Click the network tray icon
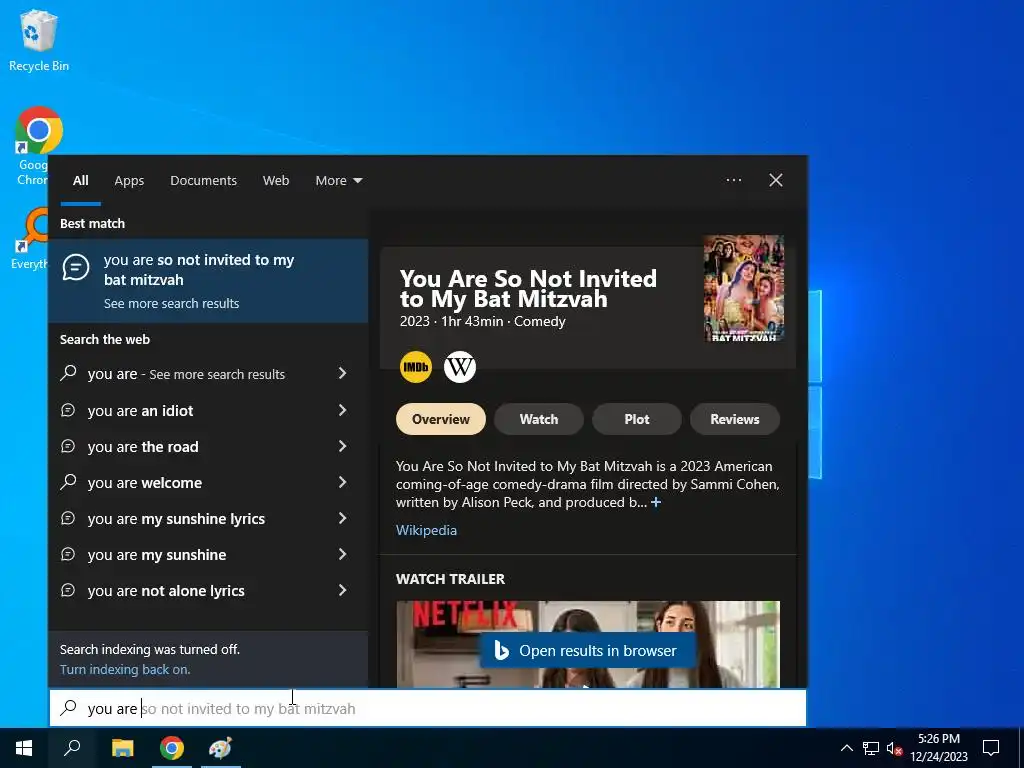1024x768 pixels. coord(871,748)
